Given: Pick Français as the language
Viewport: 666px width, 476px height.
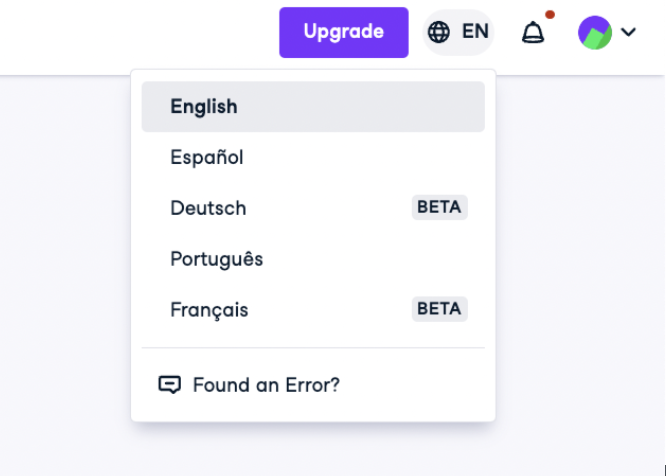Looking at the screenshot, I should click(x=313, y=310).
